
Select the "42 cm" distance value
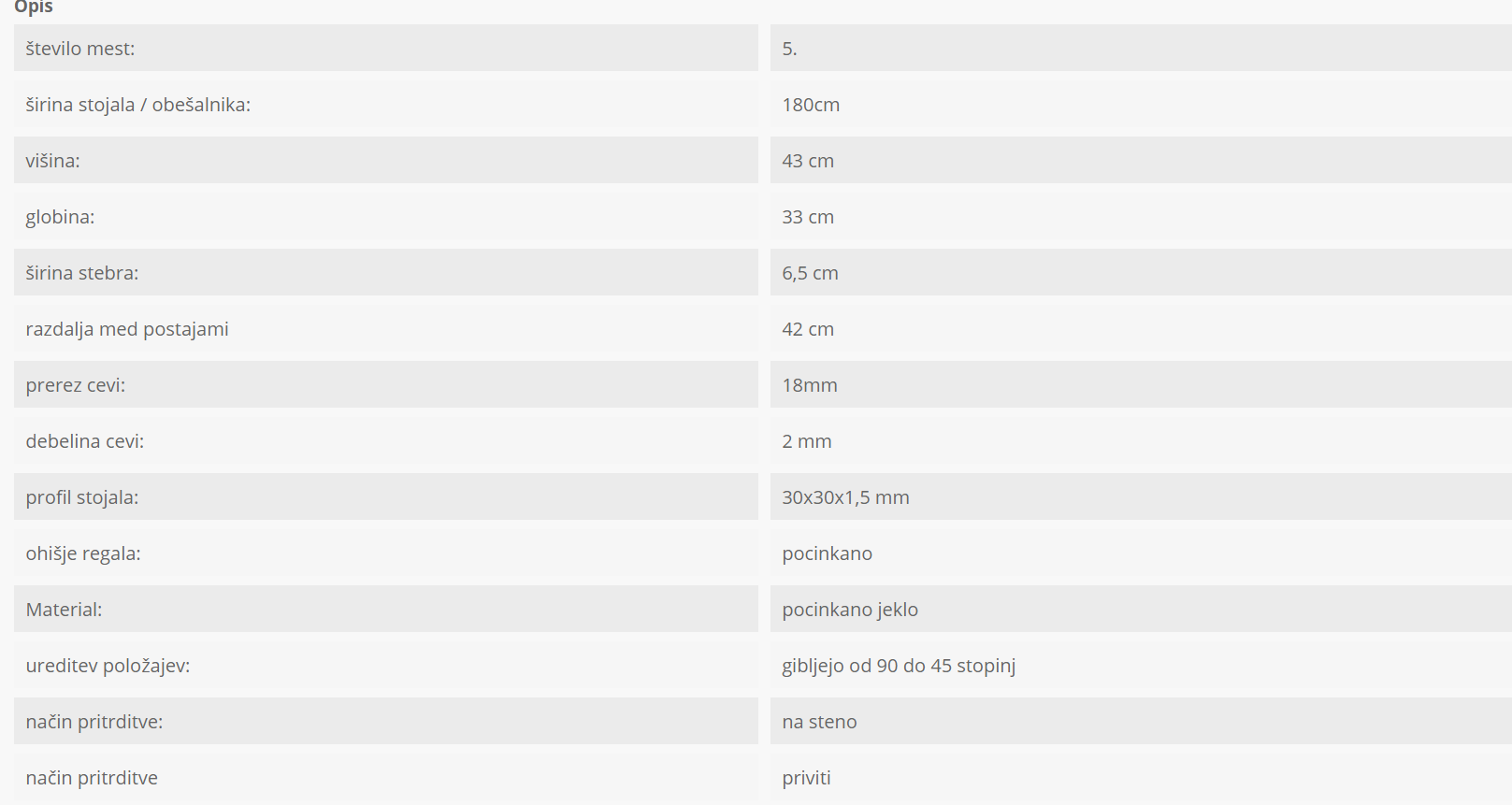[808, 329]
